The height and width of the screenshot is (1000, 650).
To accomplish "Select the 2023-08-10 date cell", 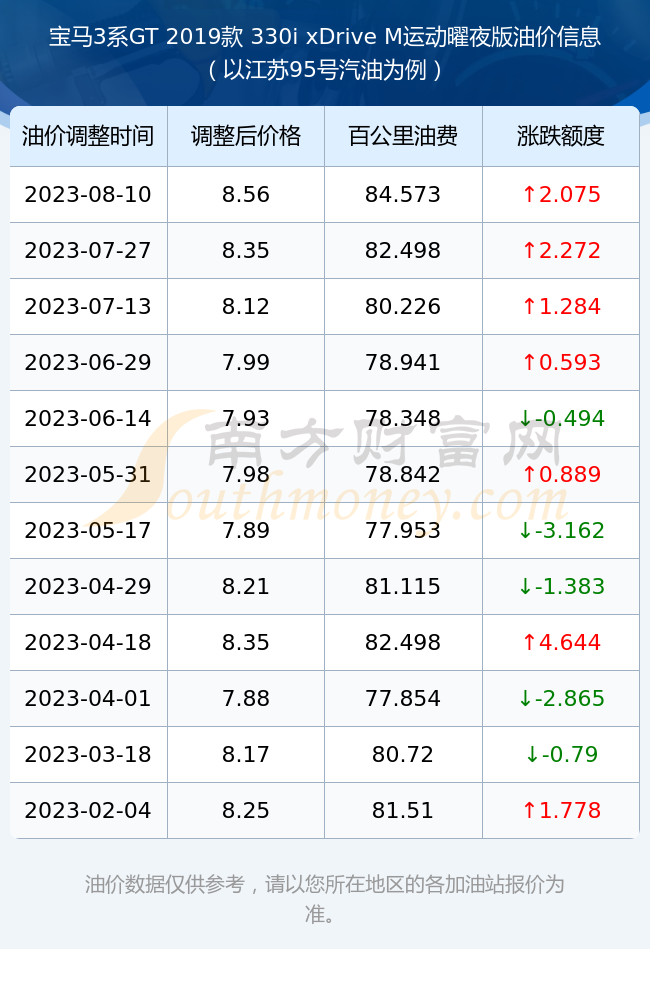I will click(x=88, y=195).
